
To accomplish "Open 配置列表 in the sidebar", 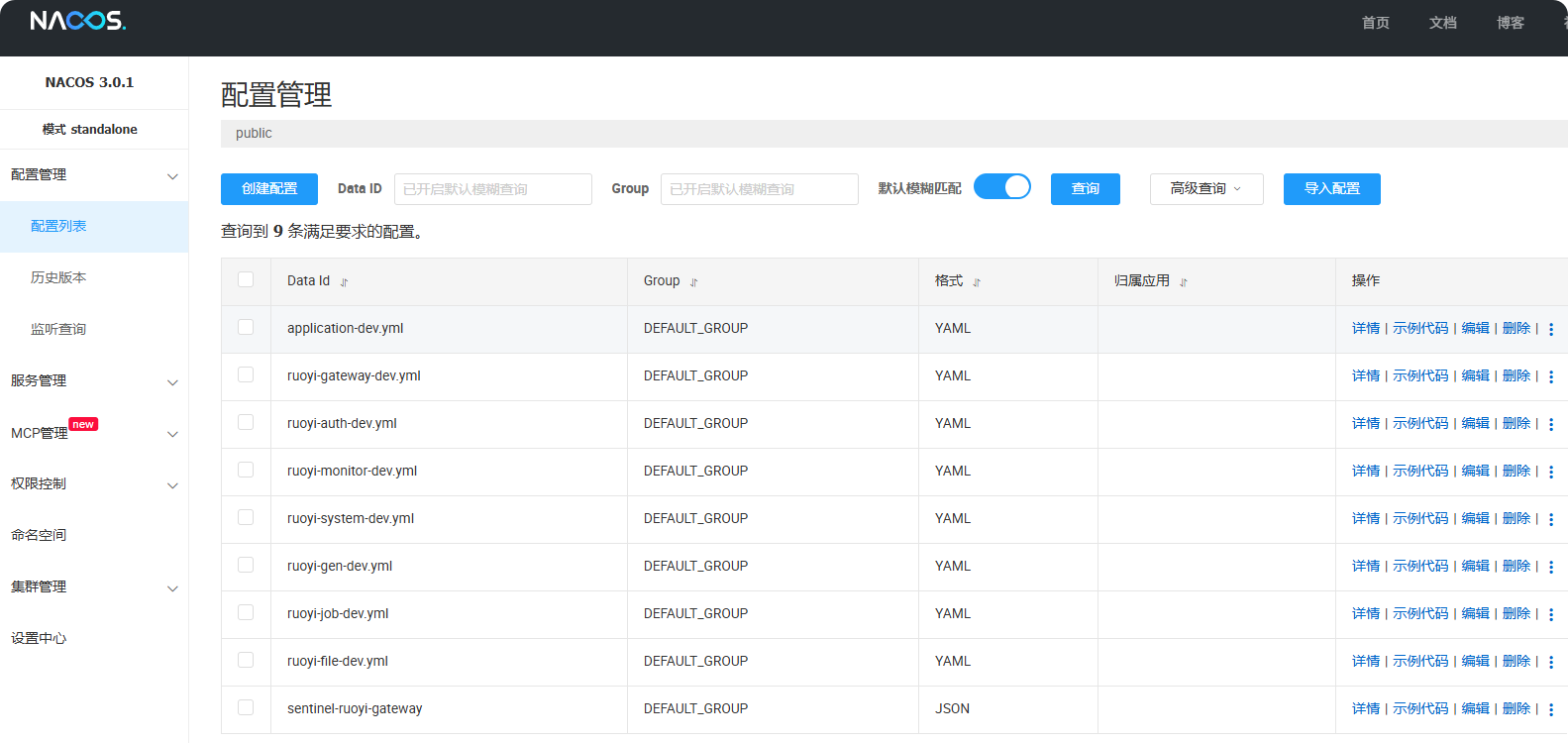I will 94,227.
